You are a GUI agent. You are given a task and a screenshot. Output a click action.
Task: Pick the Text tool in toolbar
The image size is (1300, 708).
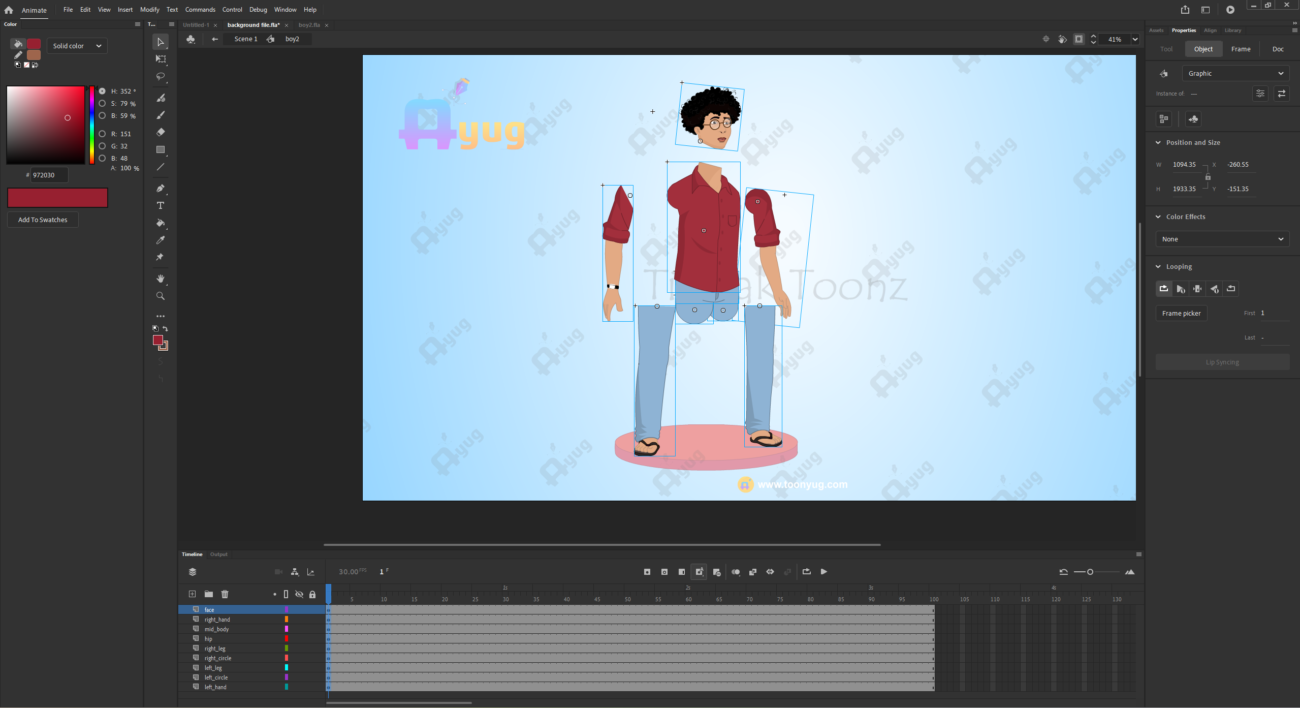(160, 206)
